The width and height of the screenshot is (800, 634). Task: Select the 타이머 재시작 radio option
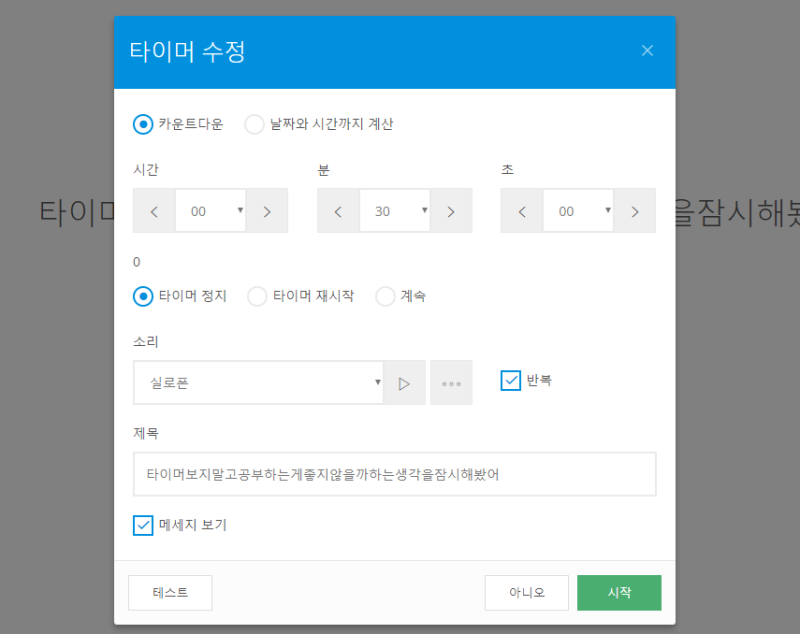pyautogui.click(x=257, y=296)
